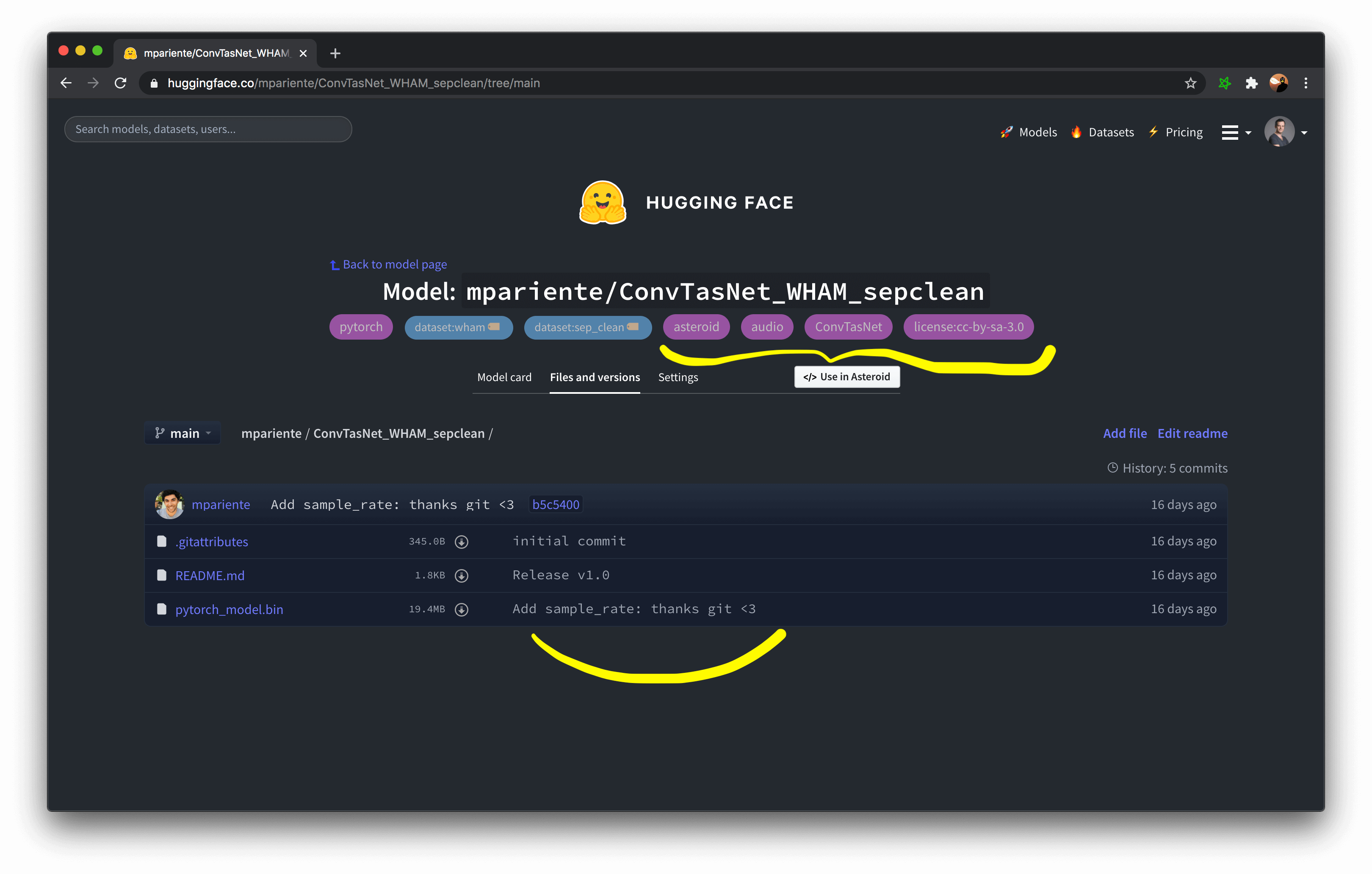Focus the search models input field
Image resolution: width=1372 pixels, height=874 pixels.
[x=208, y=129]
